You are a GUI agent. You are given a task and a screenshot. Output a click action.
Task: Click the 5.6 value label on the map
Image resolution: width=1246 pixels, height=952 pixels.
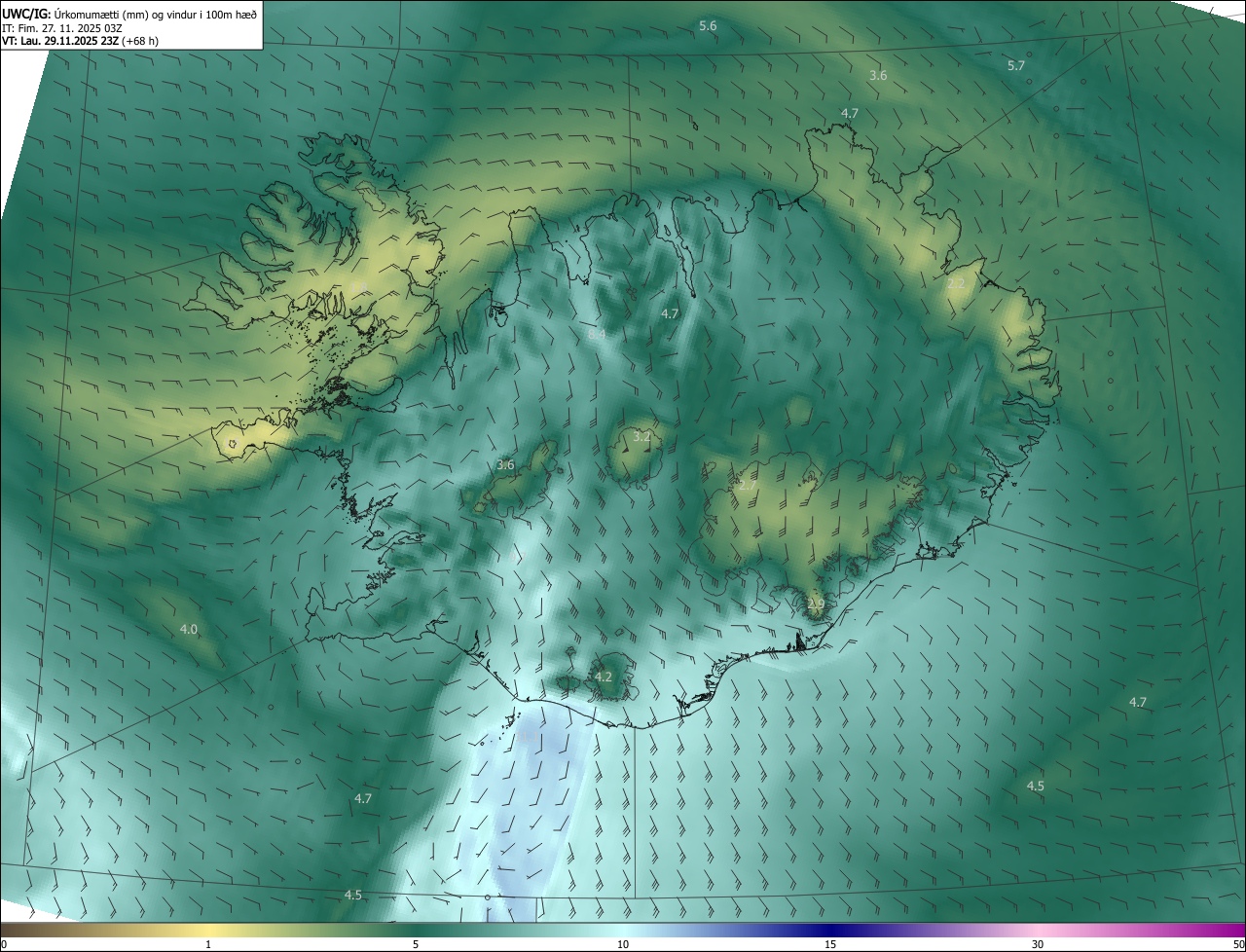tap(708, 25)
